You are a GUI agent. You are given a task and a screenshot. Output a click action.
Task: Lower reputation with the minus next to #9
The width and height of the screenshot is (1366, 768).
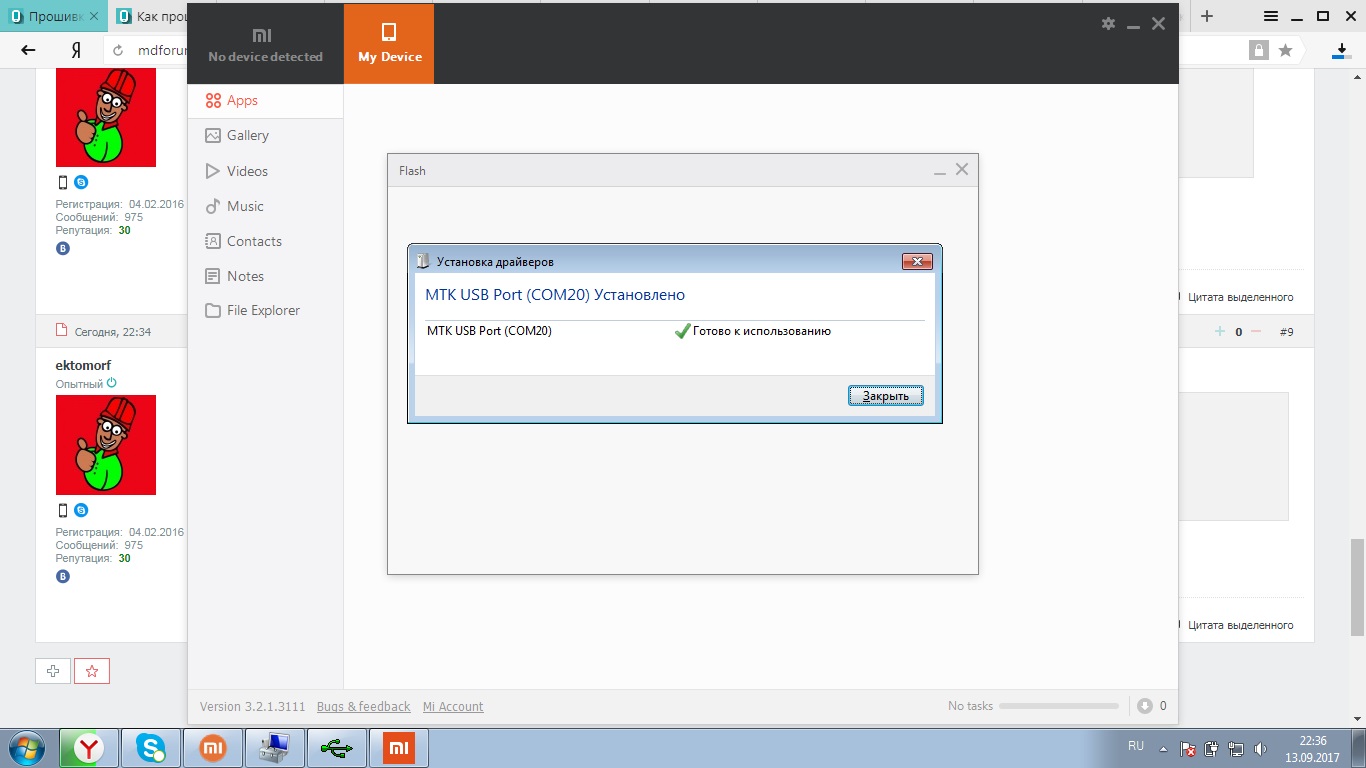point(1256,331)
